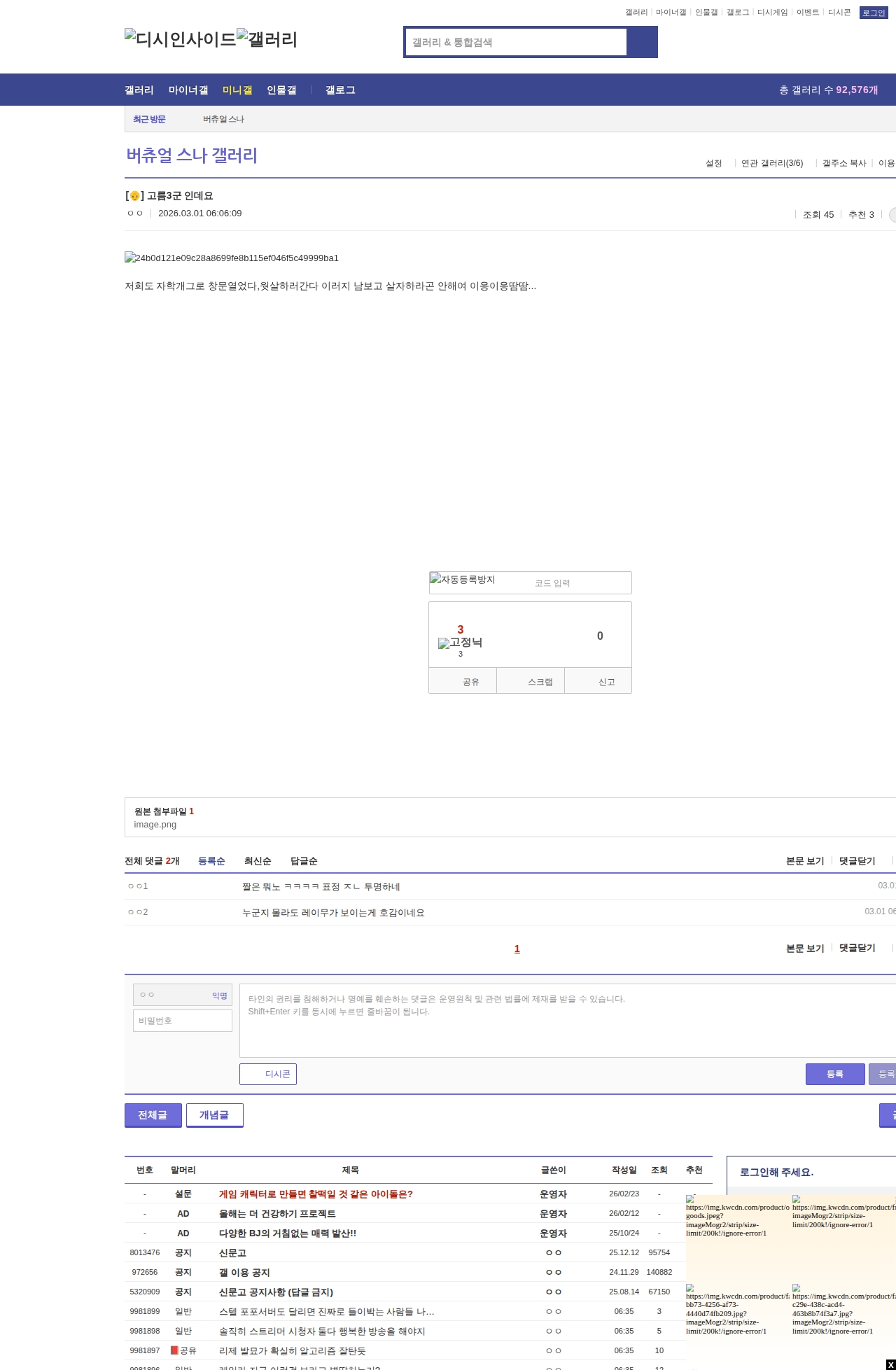
Task: Collapse comments with 댓글닫기 above comment list
Action: pyautogui.click(x=857, y=861)
